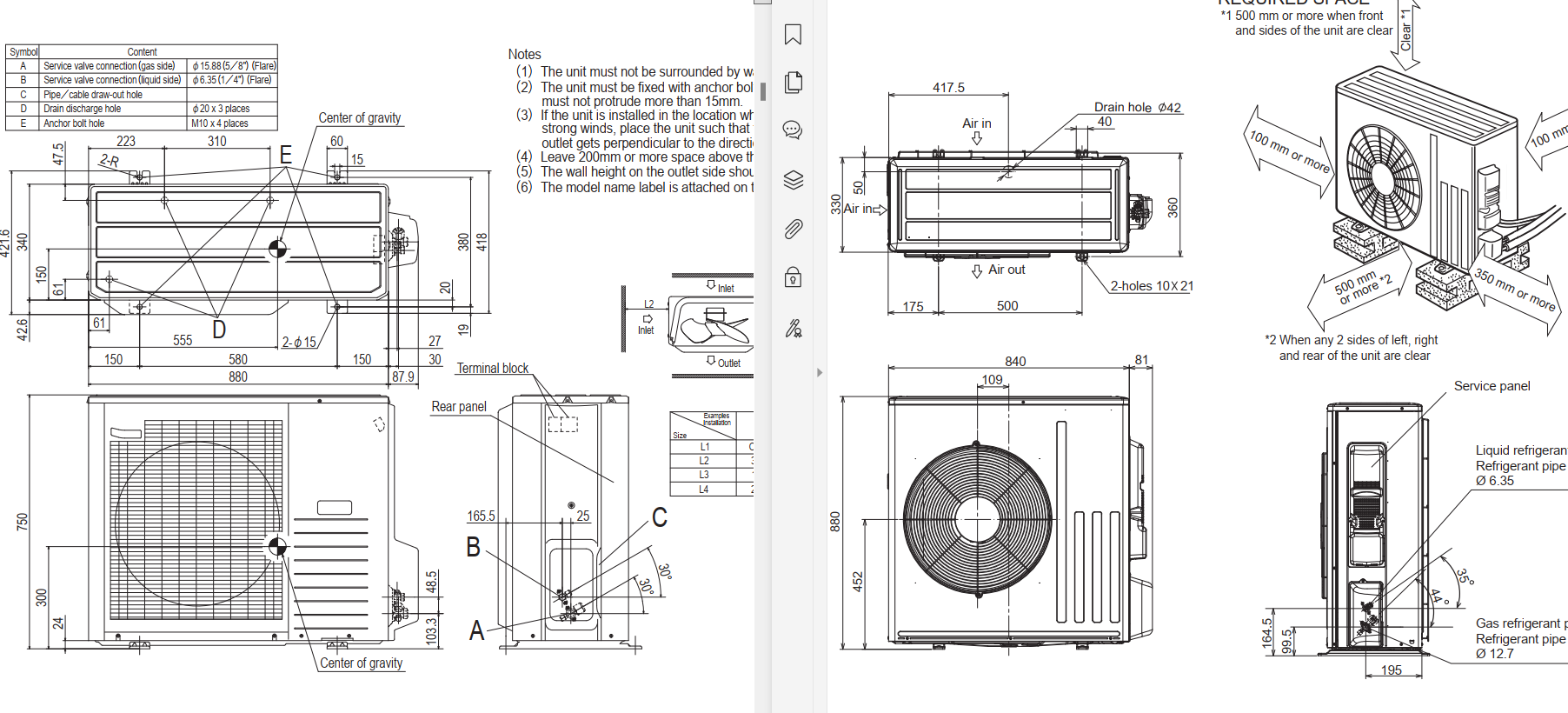The height and width of the screenshot is (713, 1568).
Task: Click note '(4) Leave 200mm or more space'
Action: 635,157
